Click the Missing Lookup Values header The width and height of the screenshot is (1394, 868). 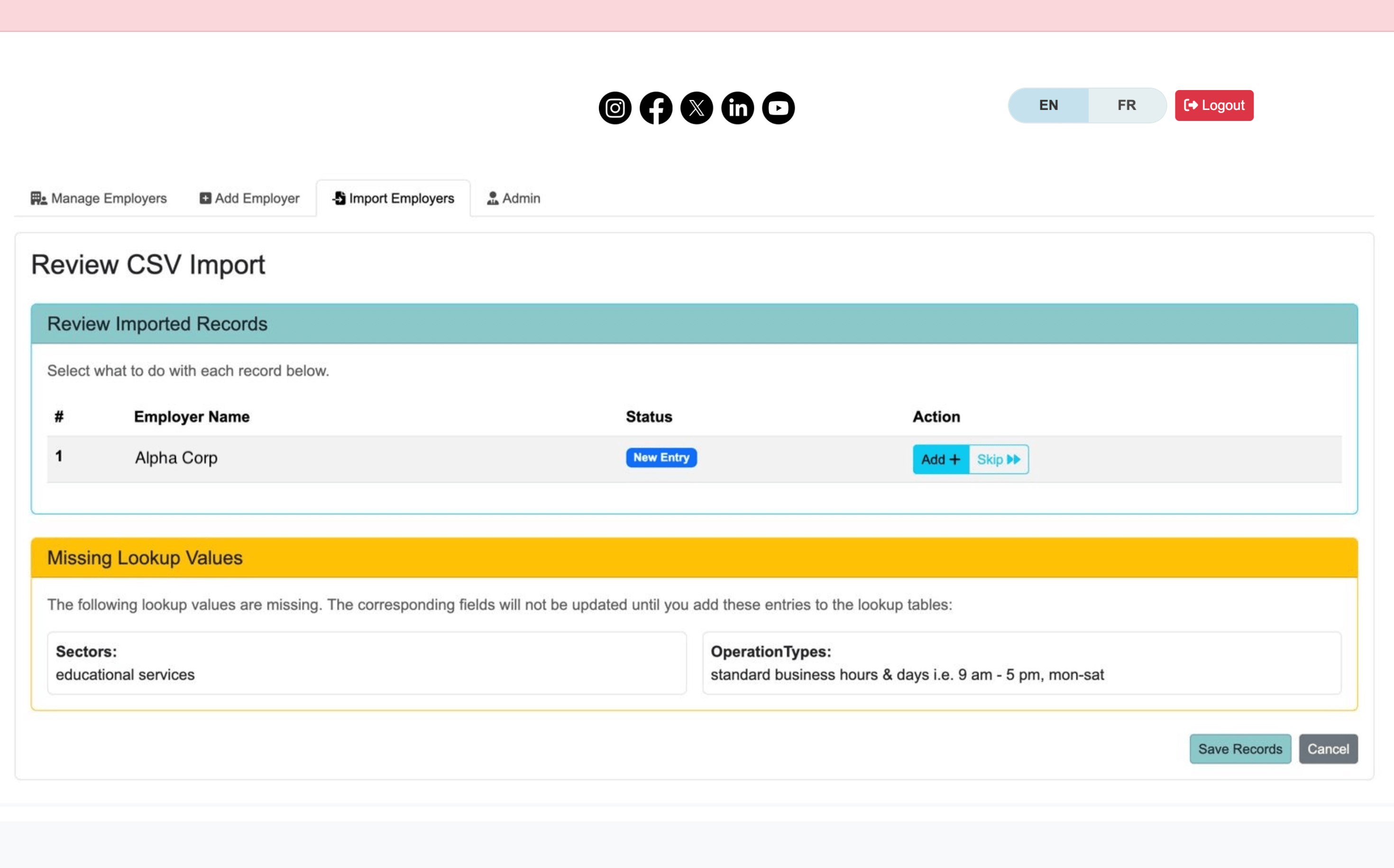145,557
